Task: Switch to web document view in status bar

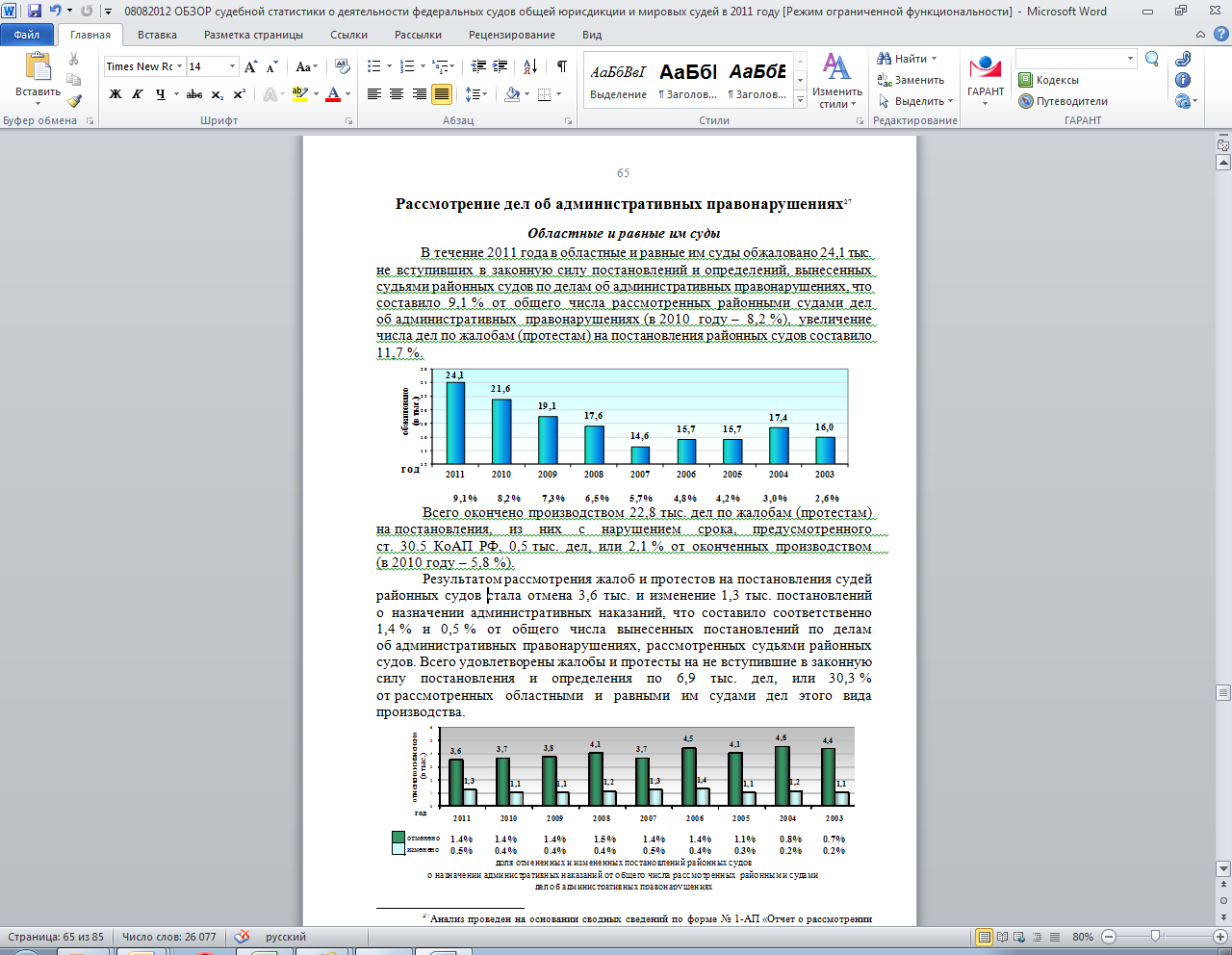Action: pyautogui.click(x=1021, y=937)
